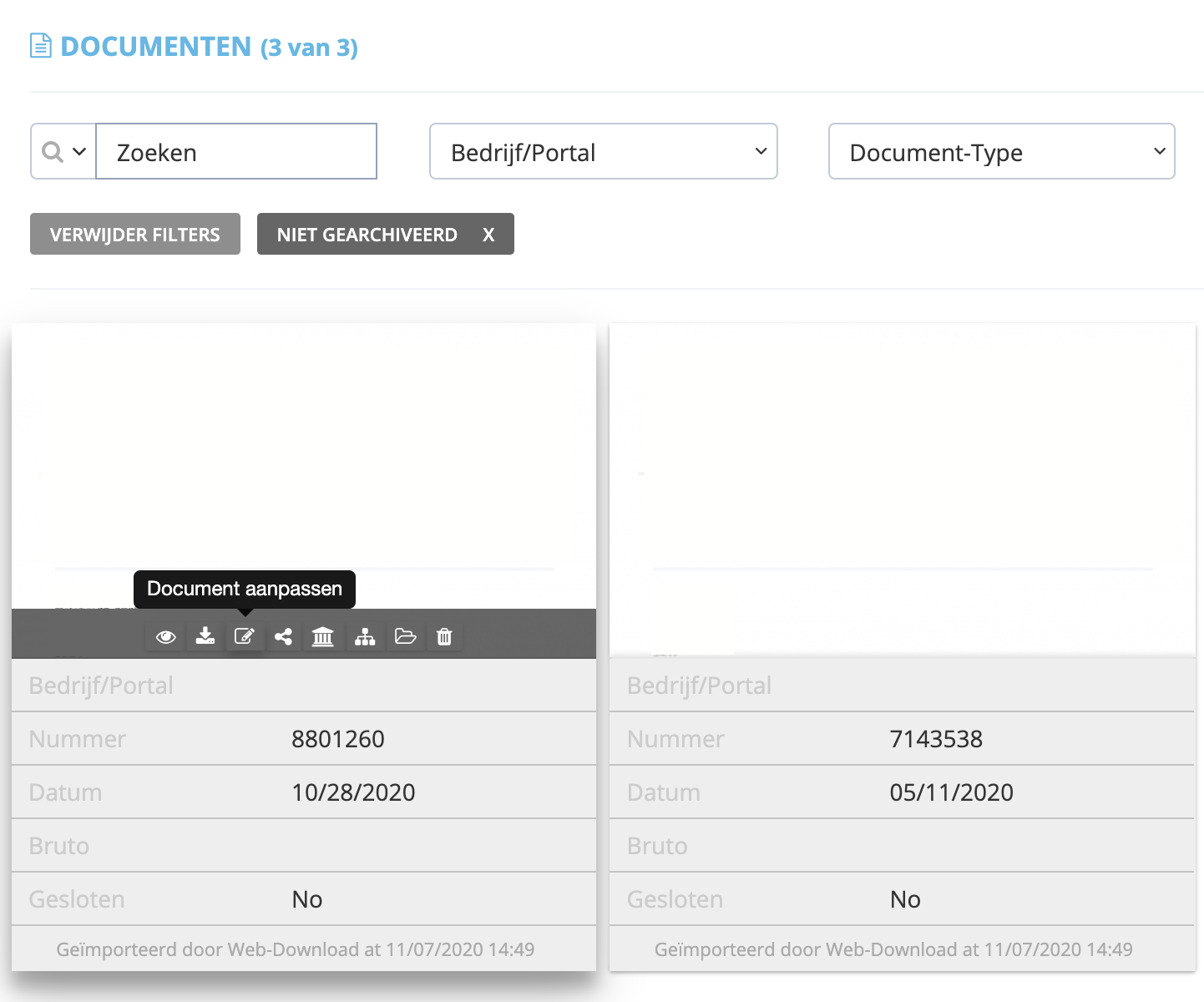Click the (3 van 3) count text
1204x1002 pixels.
(309, 48)
